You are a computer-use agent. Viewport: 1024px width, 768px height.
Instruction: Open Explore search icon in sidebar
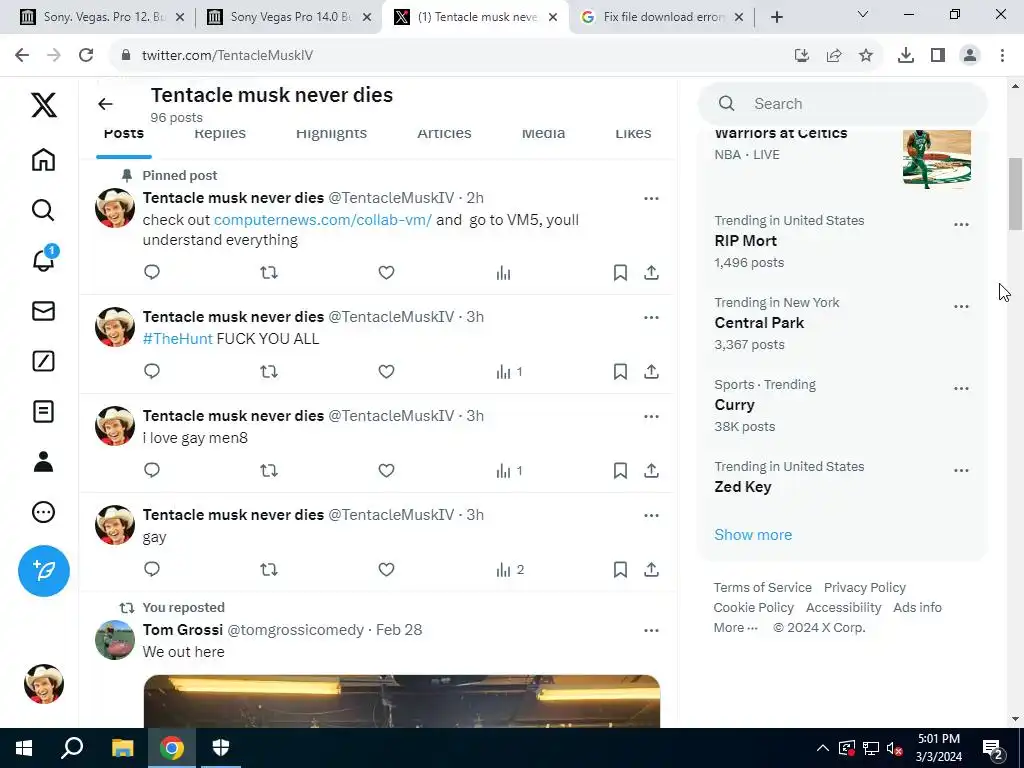pos(43,210)
